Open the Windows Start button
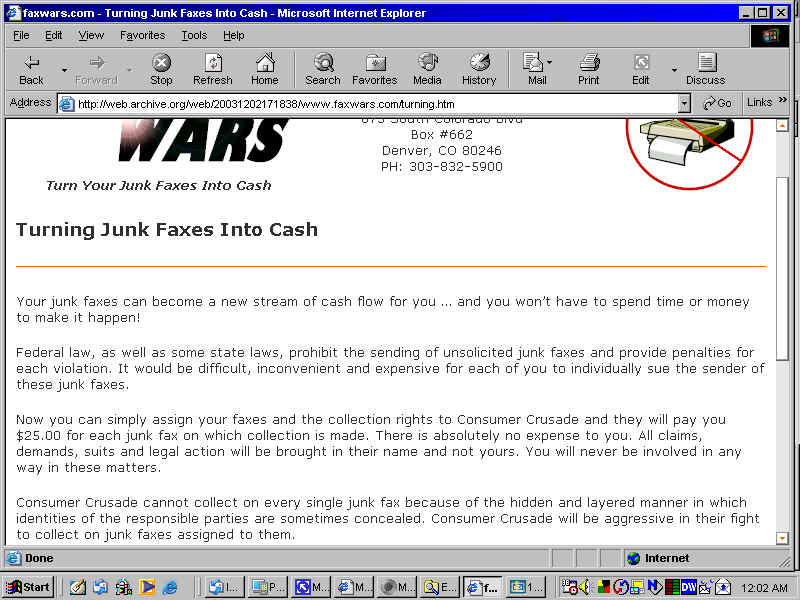The height and width of the screenshot is (600, 800). 29,587
